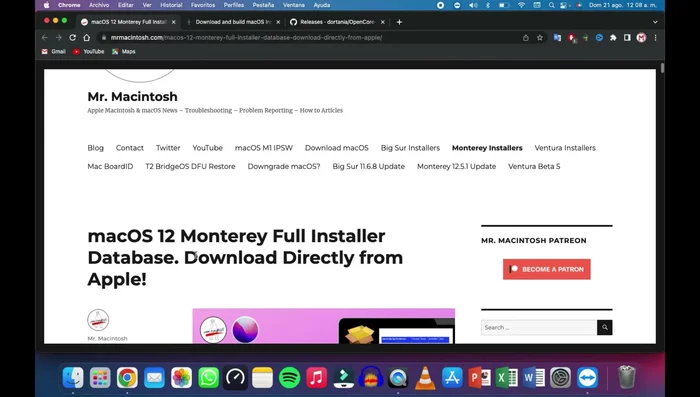Click the Mr. Macintosh site title

133,96
